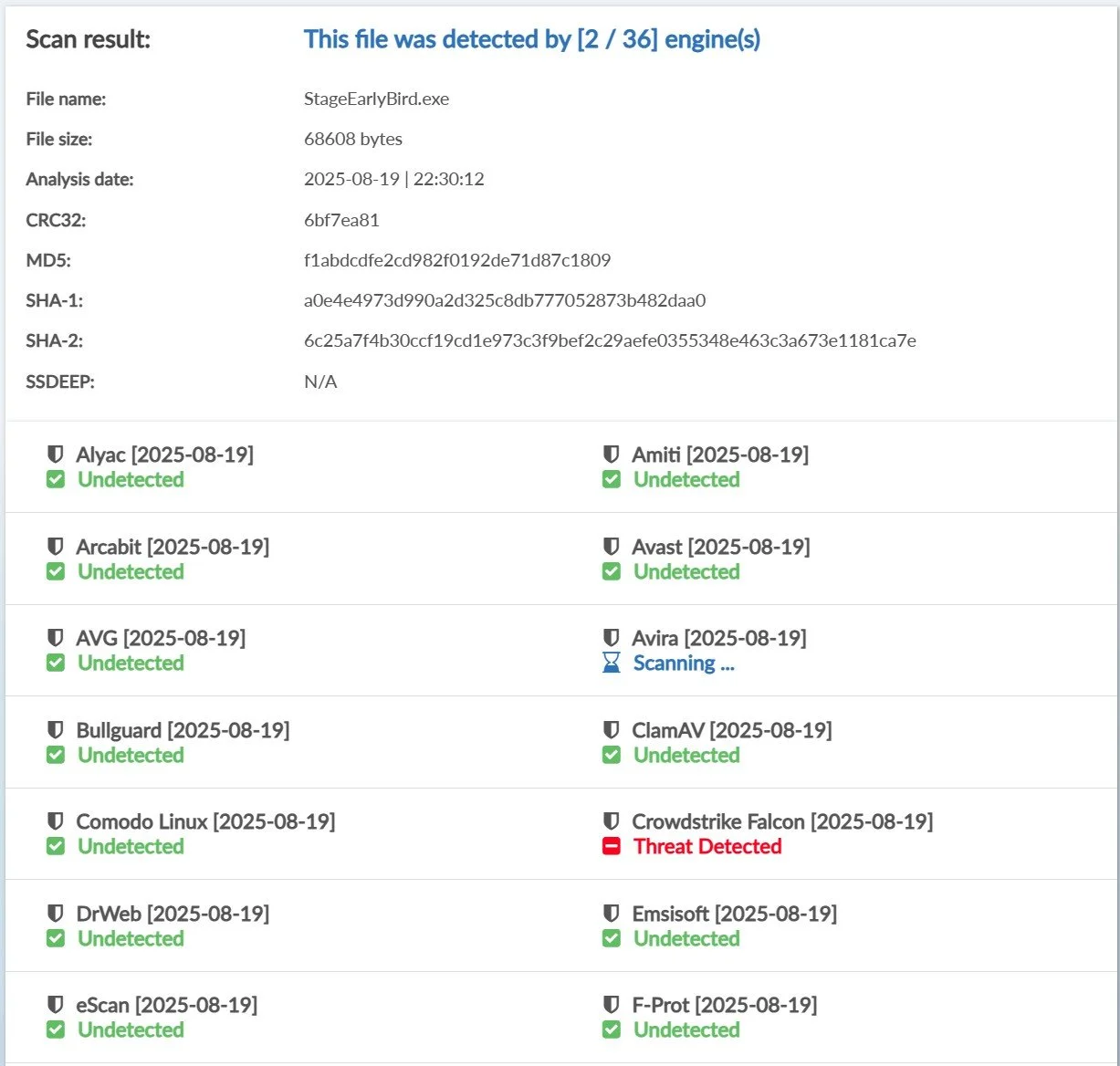Click the green check icon under DrWeb

pyautogui.click(x=56, y=938)
